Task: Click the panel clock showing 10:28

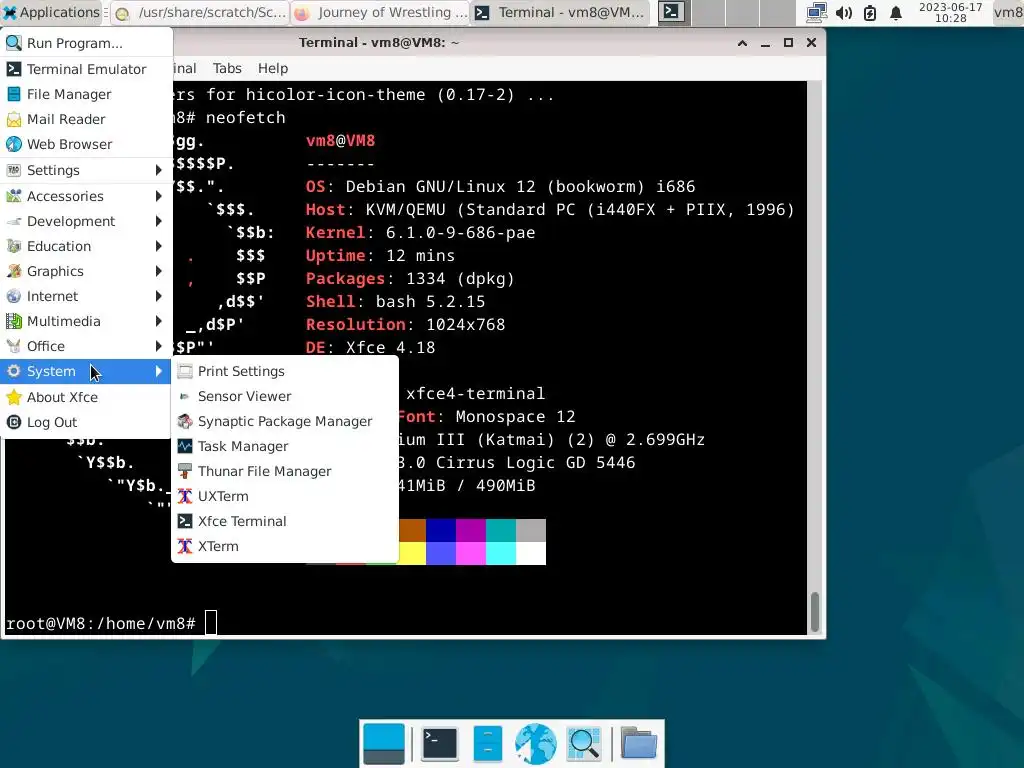Action: pyautogui.click(x=950, y=12)
